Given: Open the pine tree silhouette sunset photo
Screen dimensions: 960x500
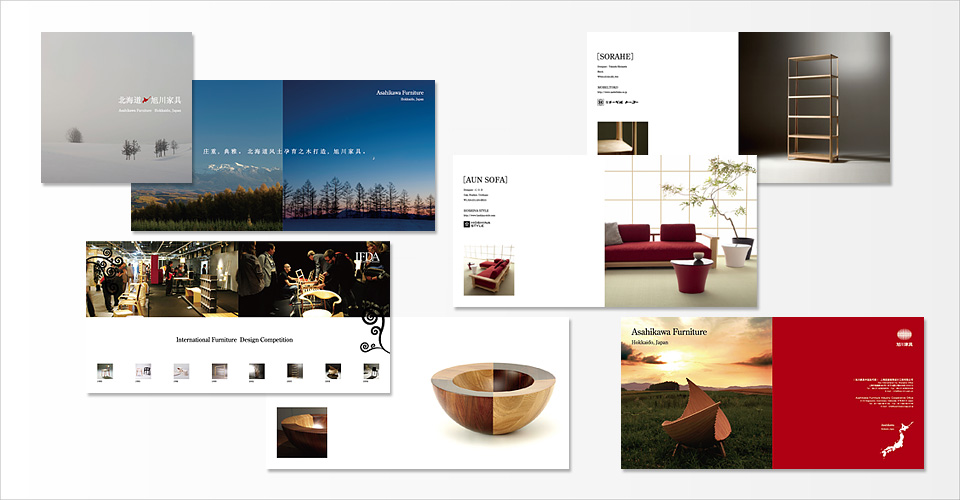Looking at the screenshot, I should [359, 155].
